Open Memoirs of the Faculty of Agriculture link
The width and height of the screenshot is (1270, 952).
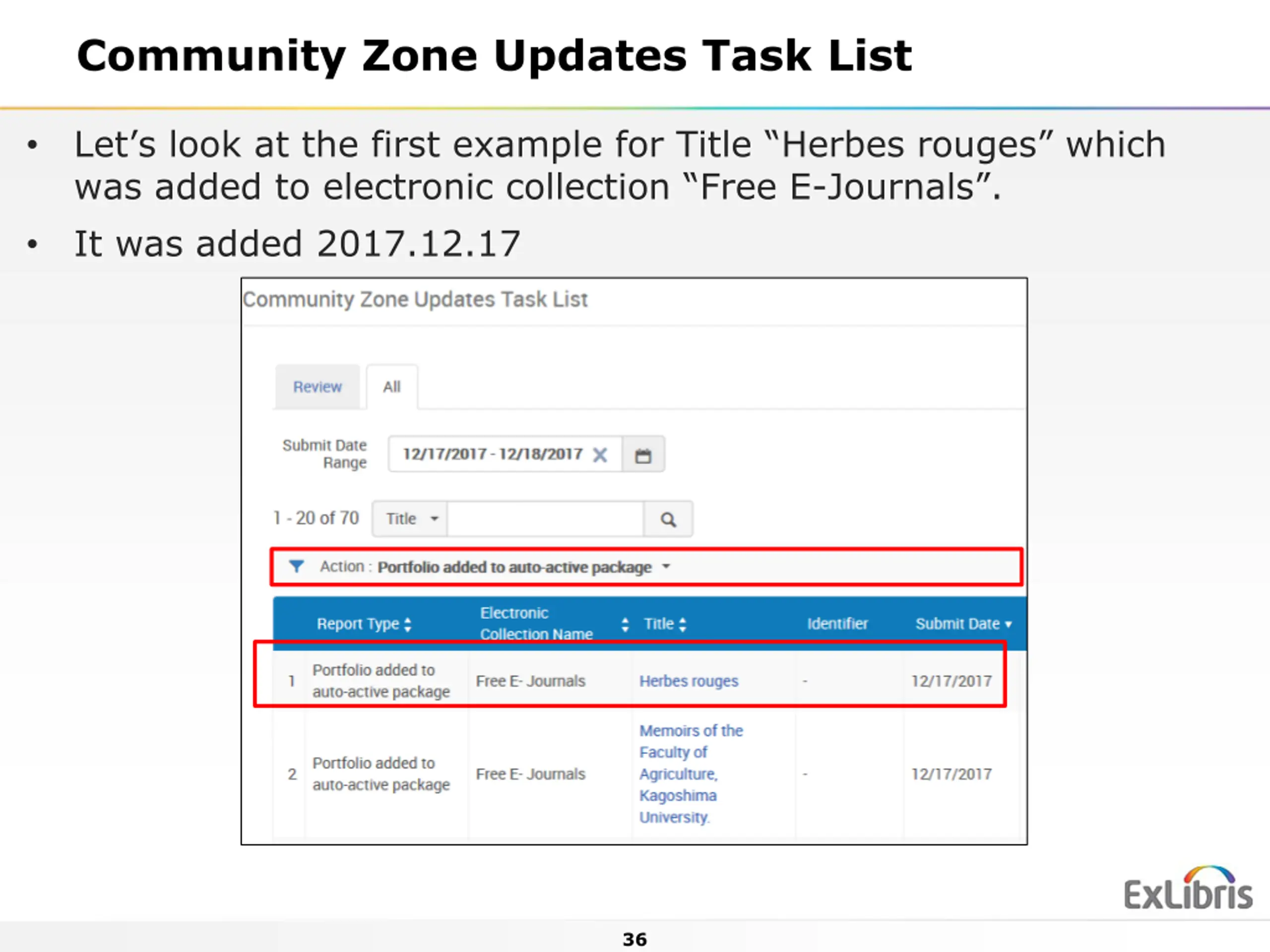691,774
